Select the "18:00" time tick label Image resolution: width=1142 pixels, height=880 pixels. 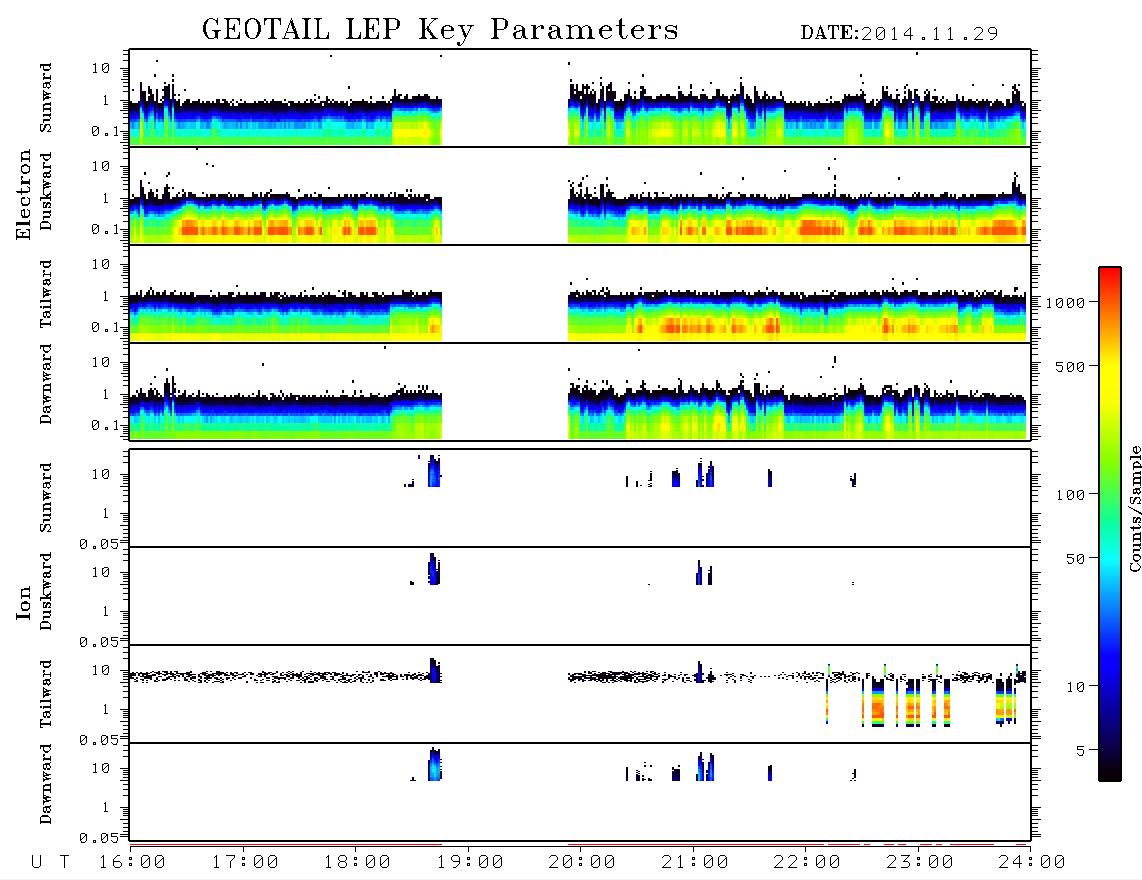[358, 863]
